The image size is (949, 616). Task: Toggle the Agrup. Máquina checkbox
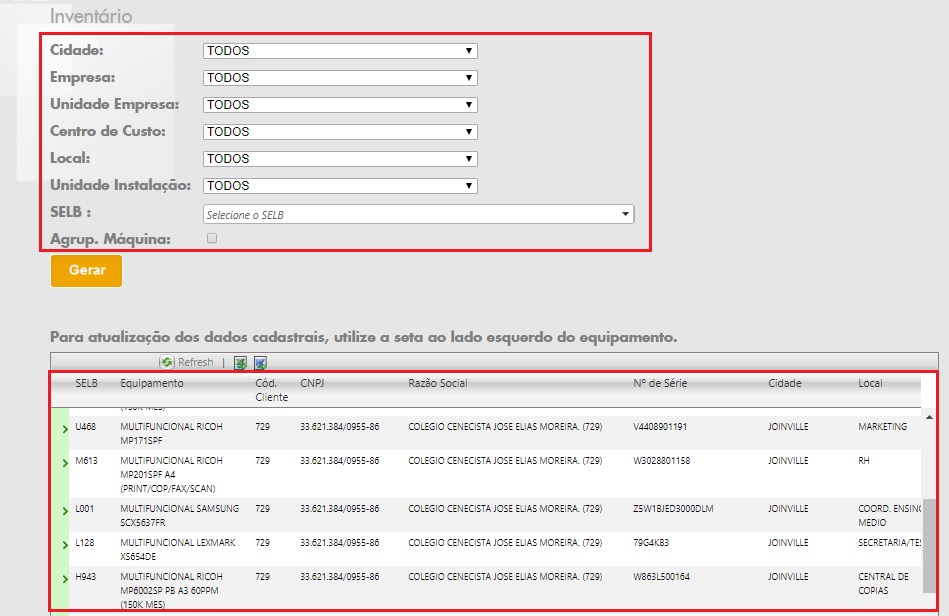(x=212, y=238)
